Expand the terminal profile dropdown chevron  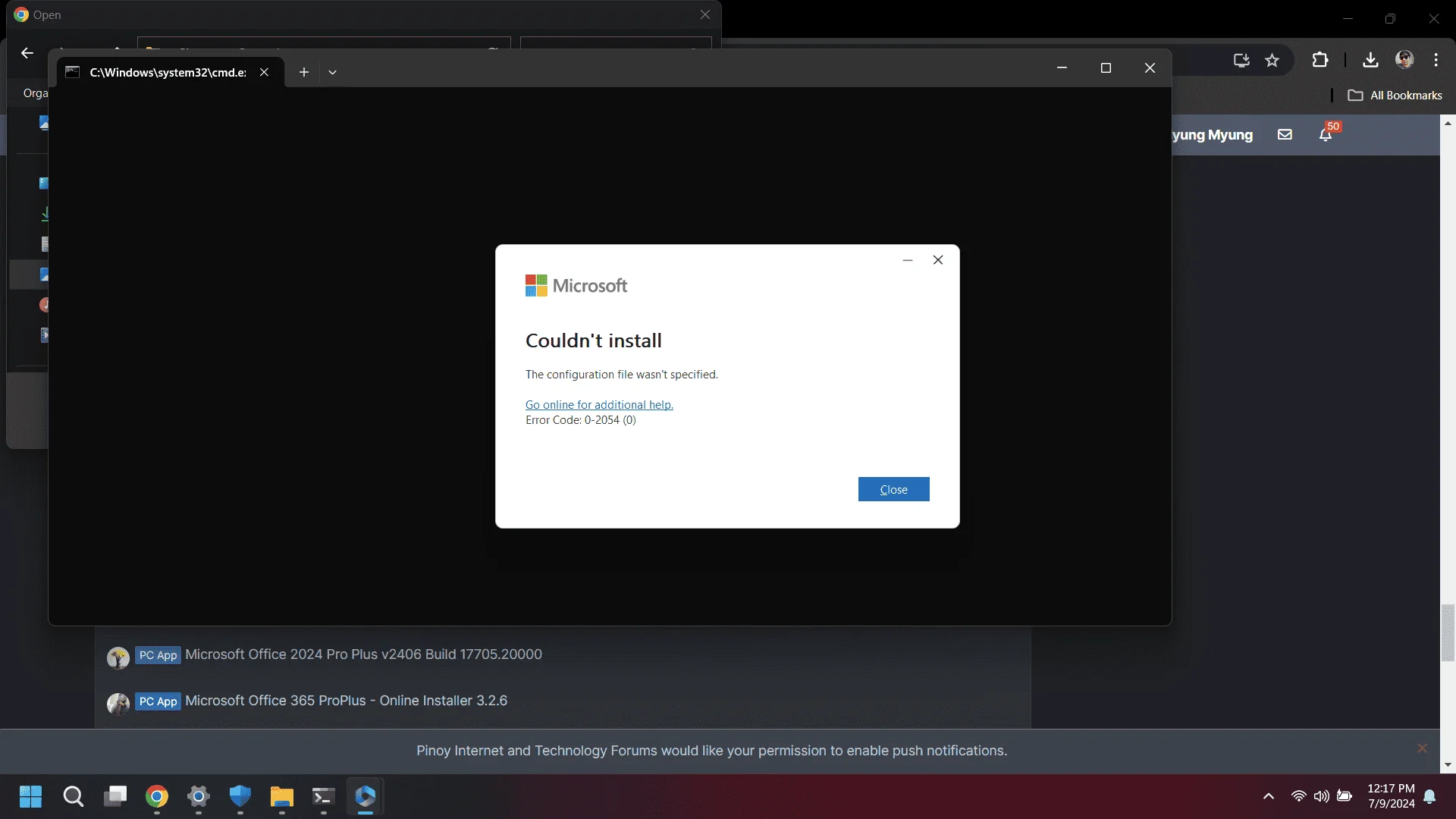(332, 72)
